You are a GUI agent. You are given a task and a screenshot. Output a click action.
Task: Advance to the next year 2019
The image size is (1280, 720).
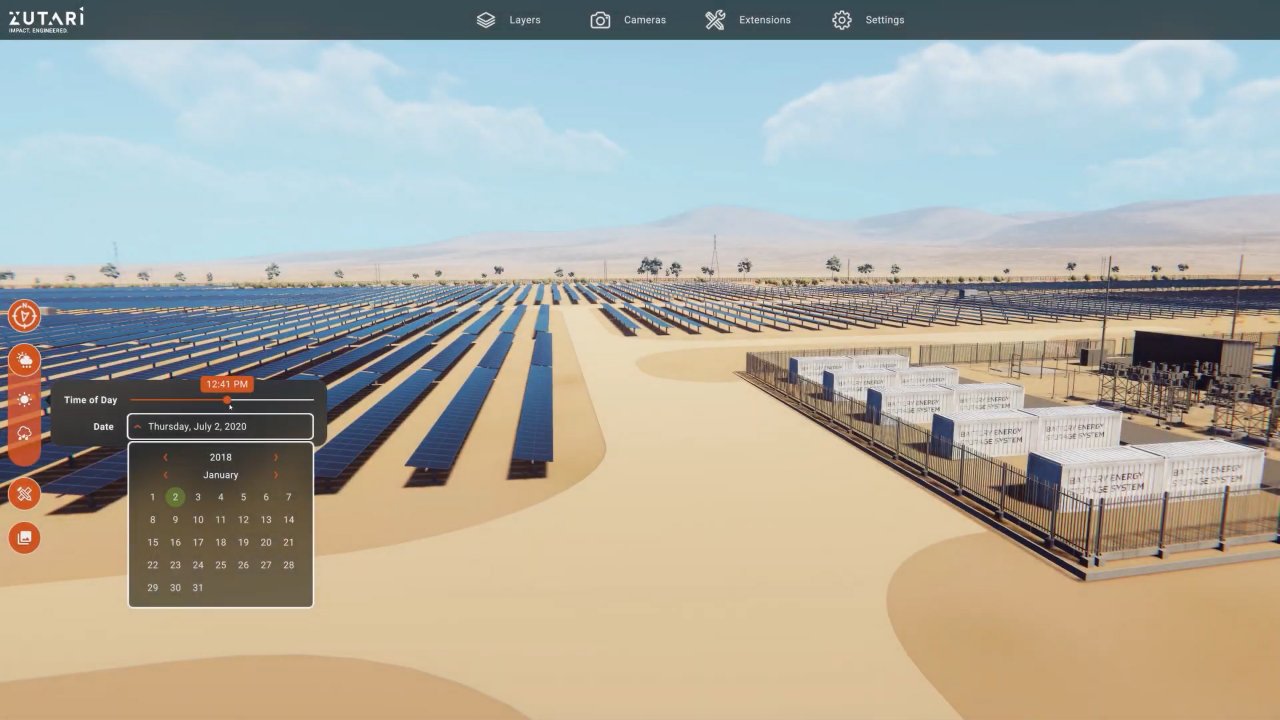[x=276, y=457]
